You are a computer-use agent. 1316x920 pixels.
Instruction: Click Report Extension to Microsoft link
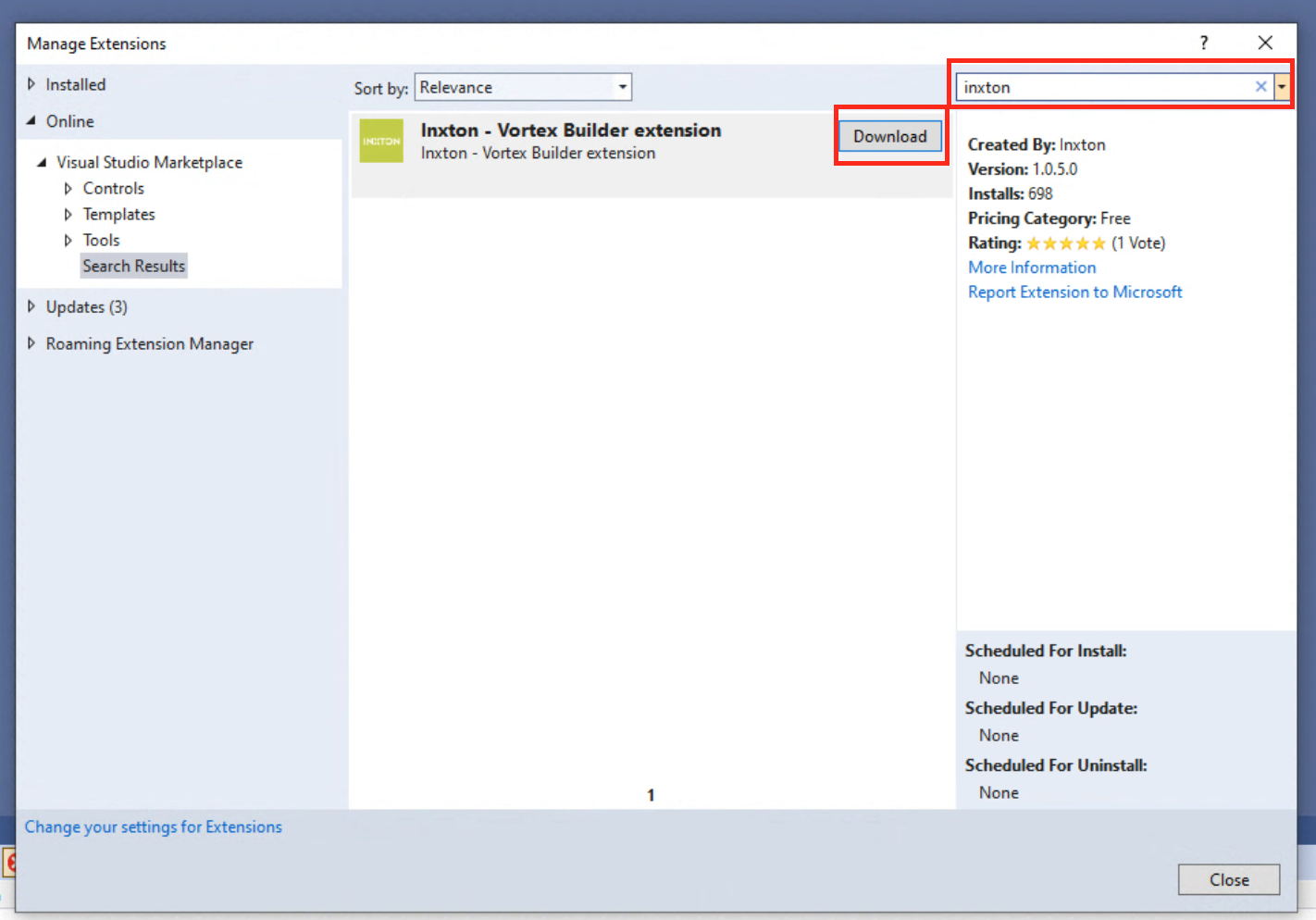pos(1075,292)
